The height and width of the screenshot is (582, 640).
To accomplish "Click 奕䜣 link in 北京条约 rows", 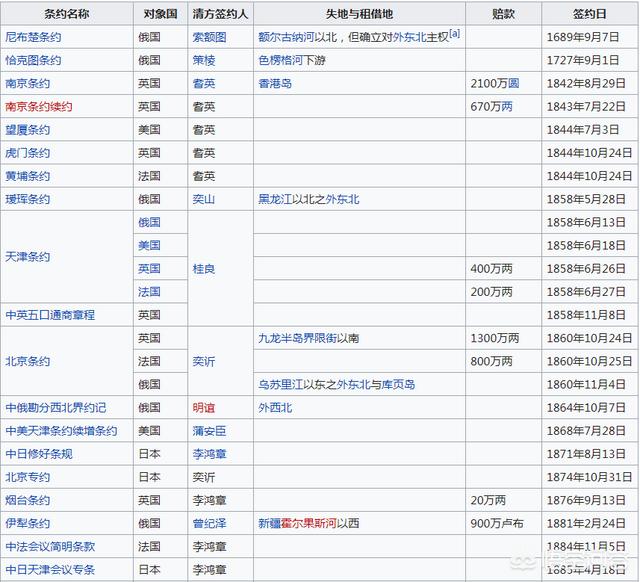I will pos(204,361).
